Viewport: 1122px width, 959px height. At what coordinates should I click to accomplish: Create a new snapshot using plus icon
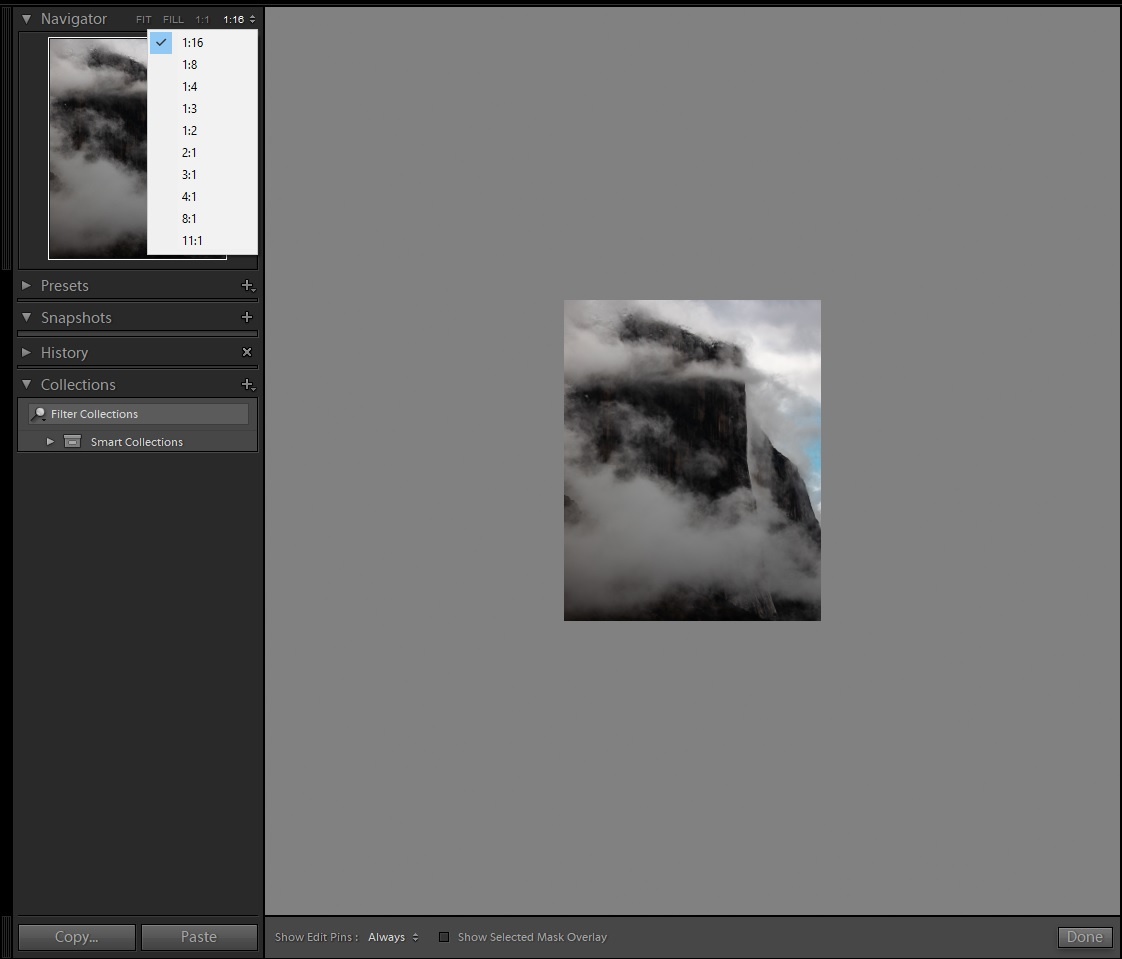(247, 317)
